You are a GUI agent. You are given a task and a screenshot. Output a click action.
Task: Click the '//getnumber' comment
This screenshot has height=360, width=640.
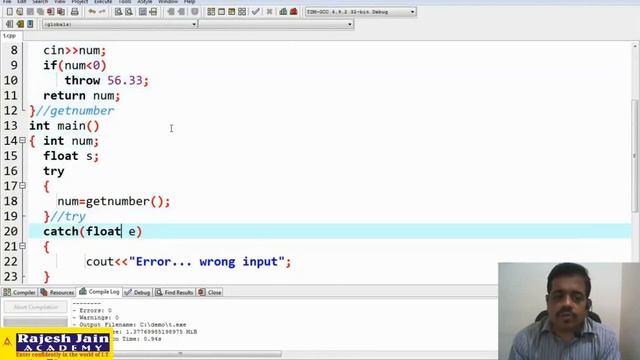75,111
